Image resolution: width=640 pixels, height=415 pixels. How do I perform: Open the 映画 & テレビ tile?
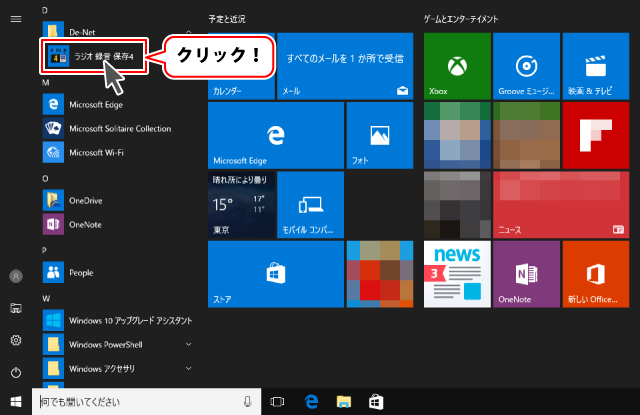pos(596,66)
